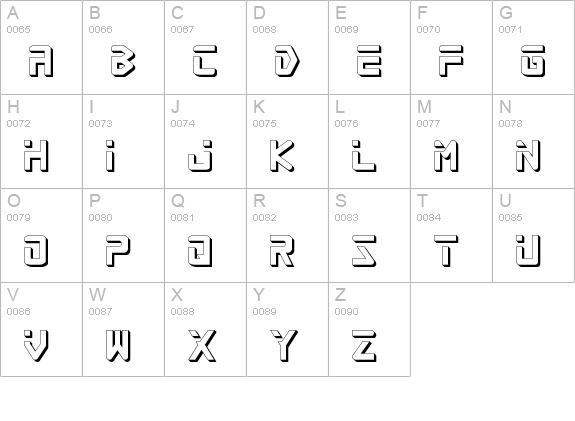
Task: Select the letter Q glyph preview
Action: click(x=200, y=251)
